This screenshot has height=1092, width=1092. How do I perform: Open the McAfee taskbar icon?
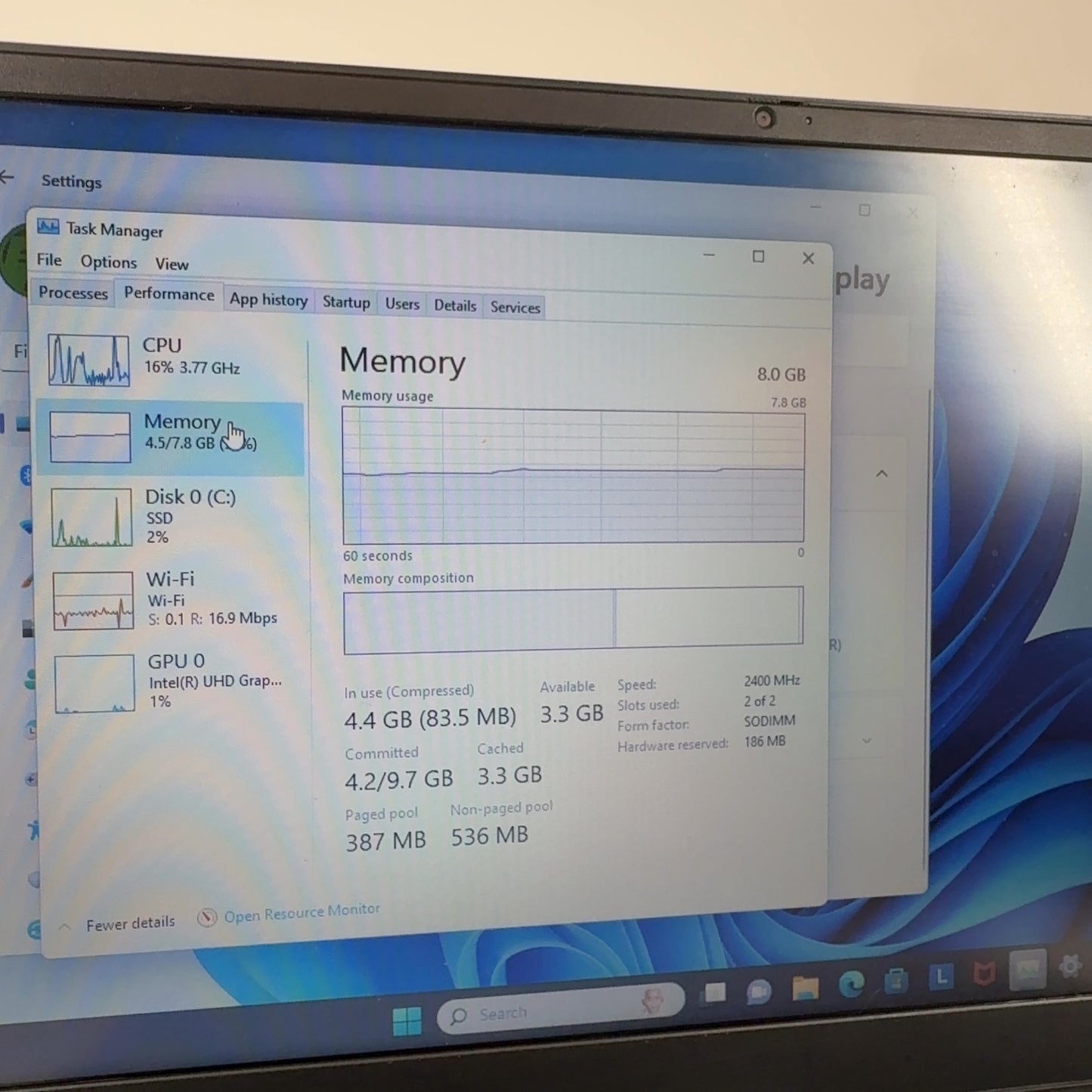[x=983, y=975]
